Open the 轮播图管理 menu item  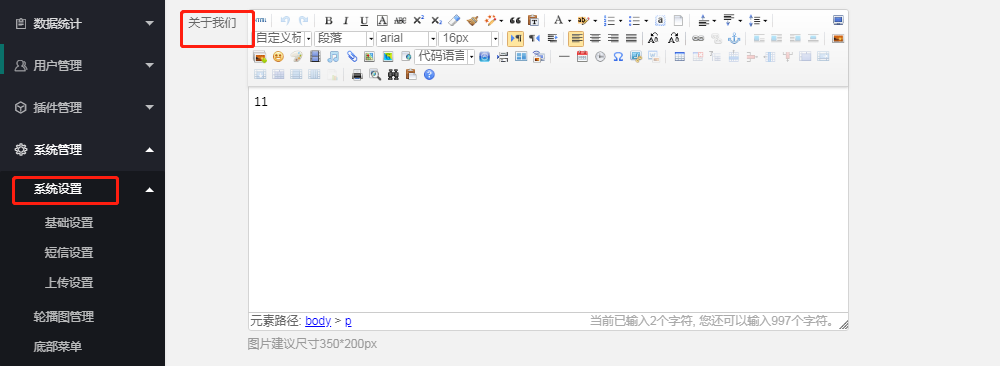64,317
